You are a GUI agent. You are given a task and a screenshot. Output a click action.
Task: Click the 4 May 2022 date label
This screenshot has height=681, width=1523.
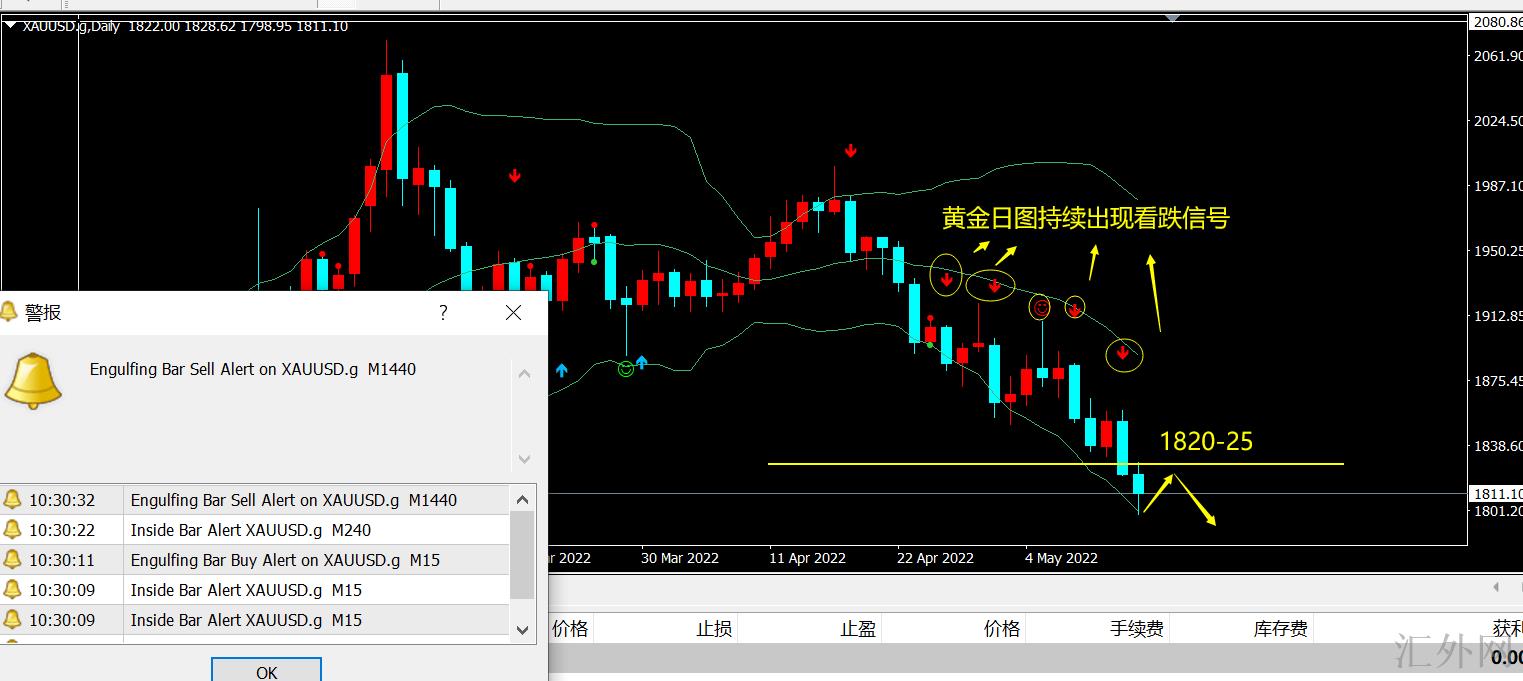pyautogui.click(x=1062, y=558)
